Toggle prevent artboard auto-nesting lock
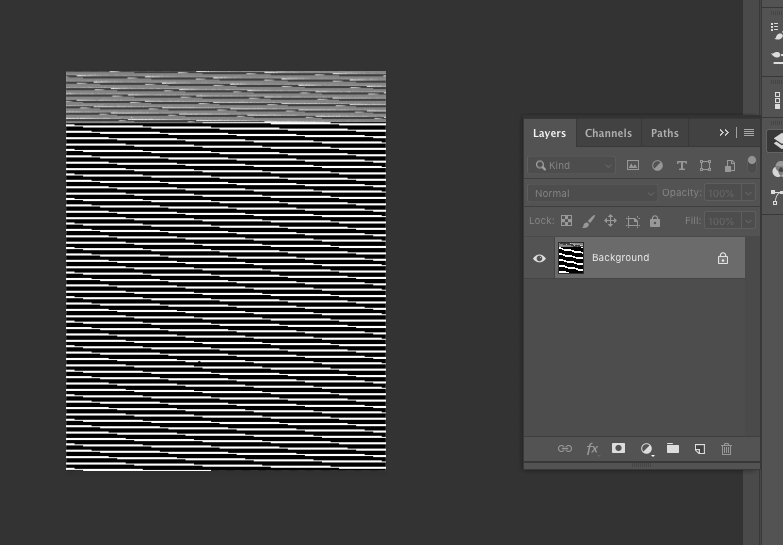783x545 pixels. (633, 221)
